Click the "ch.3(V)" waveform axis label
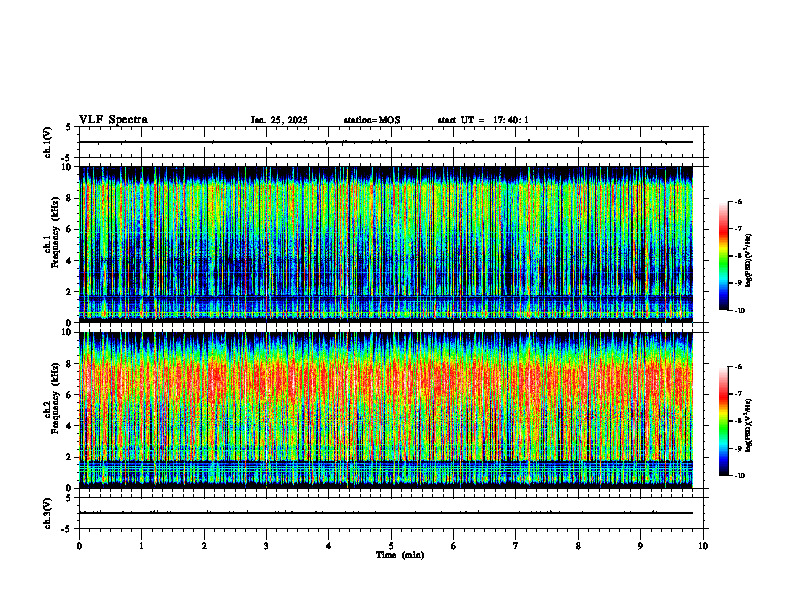 48,513
